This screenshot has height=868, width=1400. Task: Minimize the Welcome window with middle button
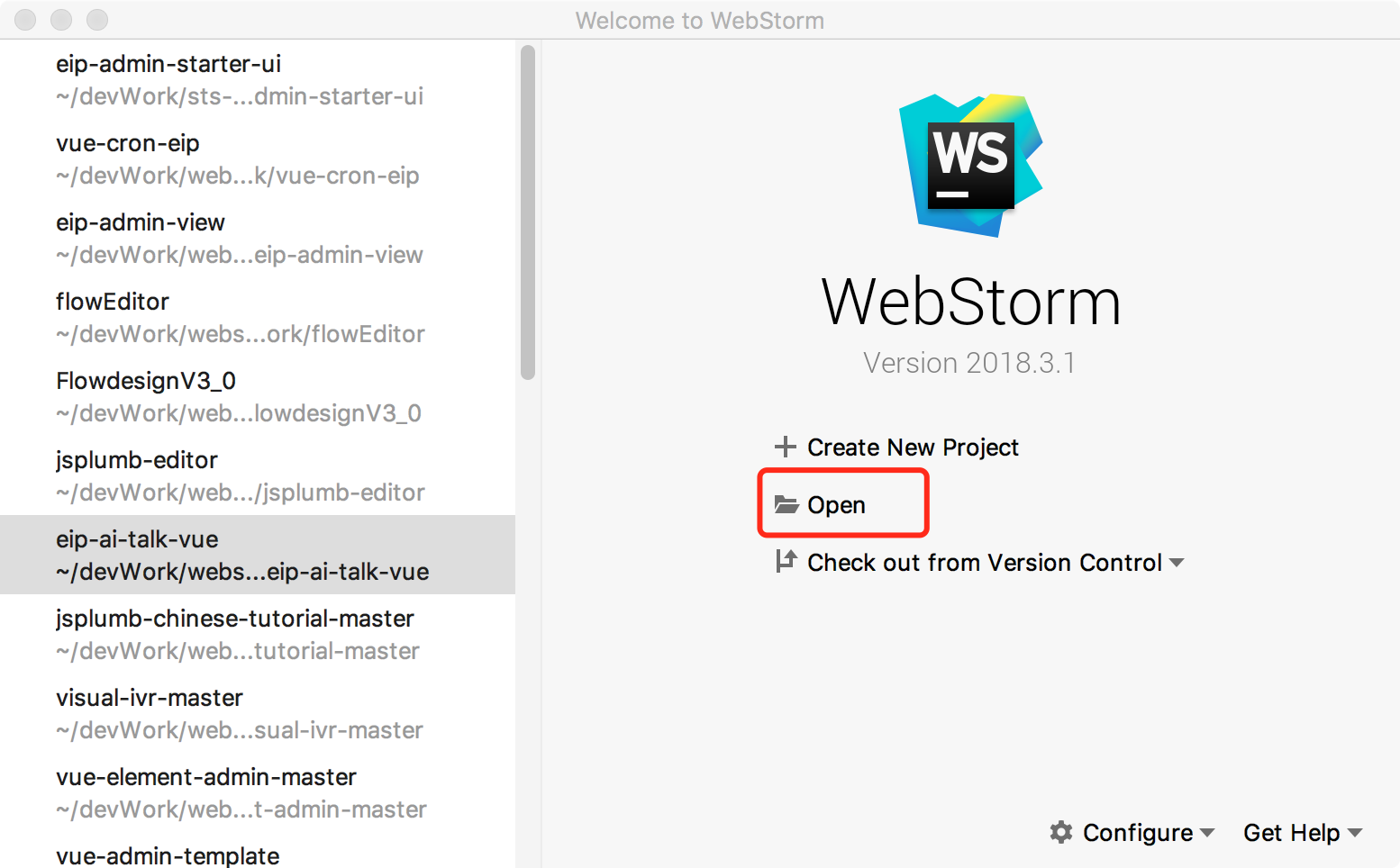pos(61,20)
